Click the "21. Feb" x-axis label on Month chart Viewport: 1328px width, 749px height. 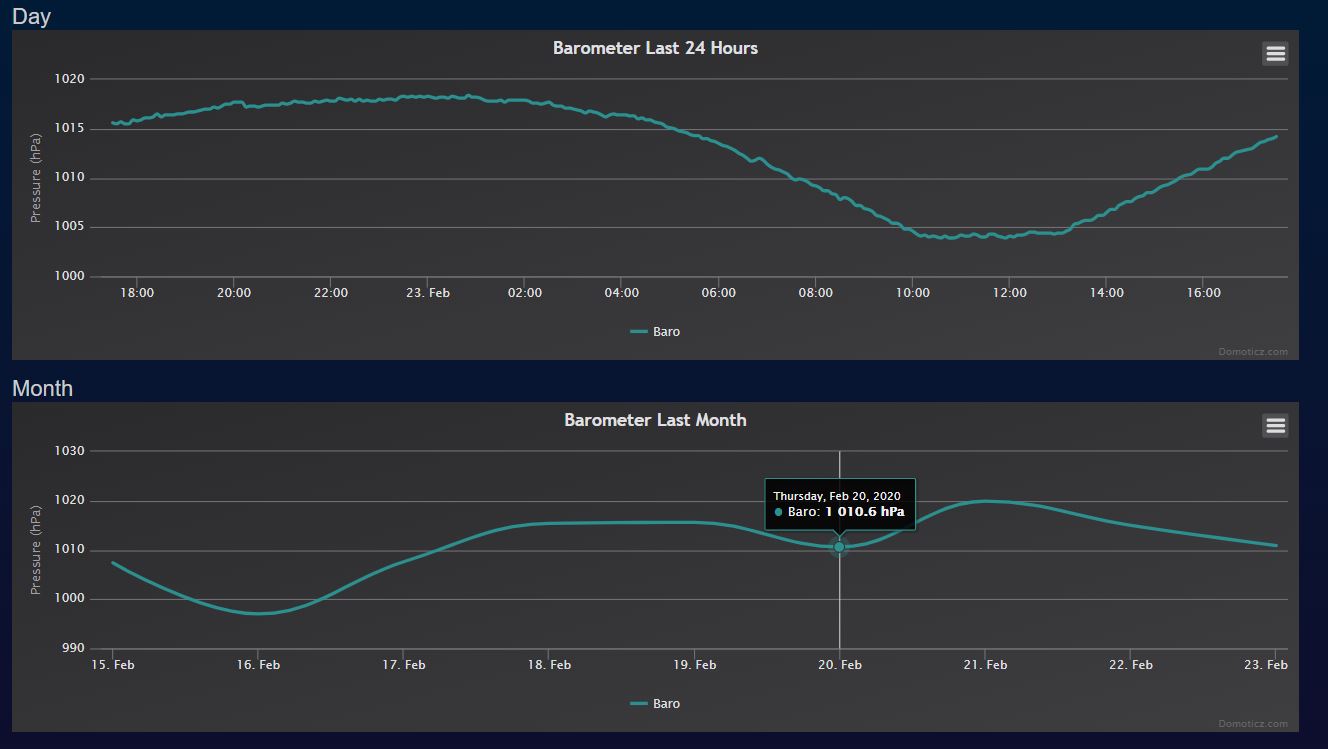985,665
